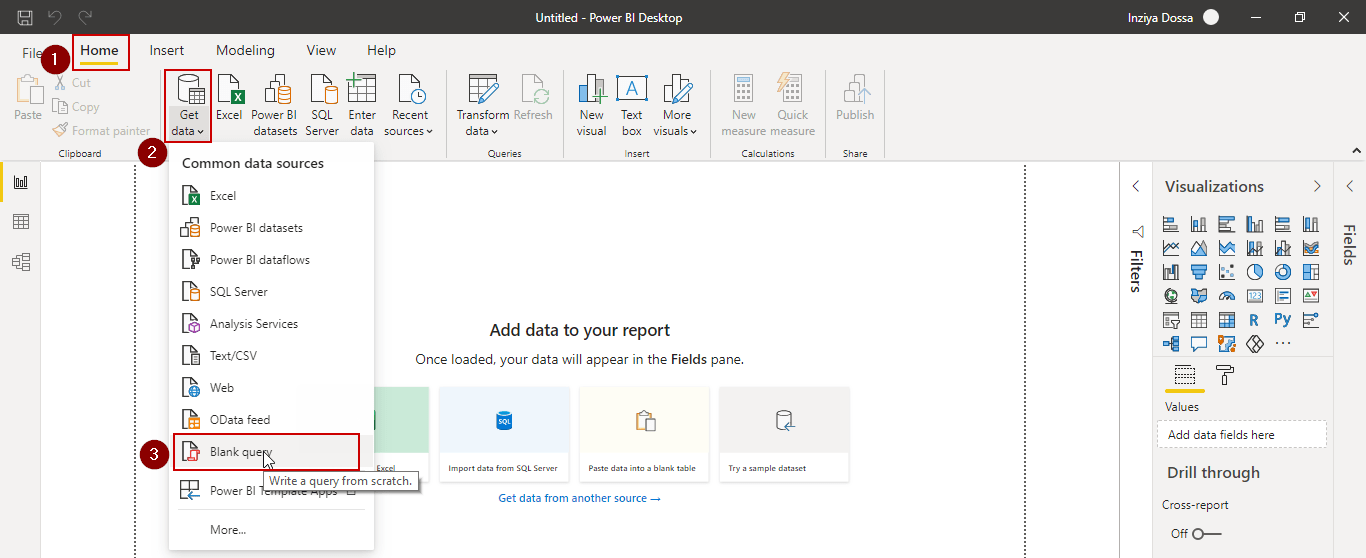This screenshot has height=558, width=1366.
Task: Select the Line chart visualization
Action: tap(1171, 248)
